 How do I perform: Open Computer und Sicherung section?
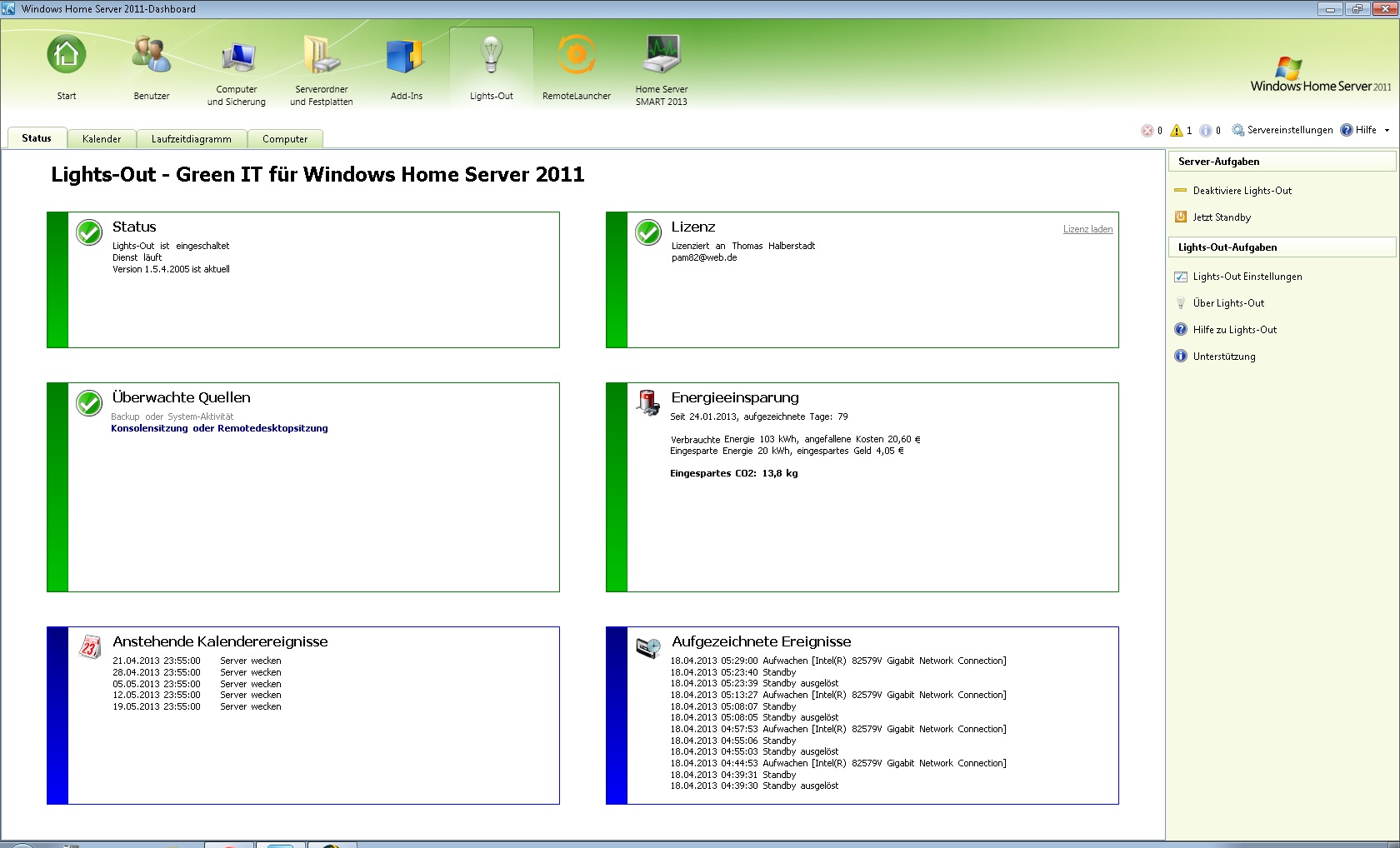coord(237,71)
